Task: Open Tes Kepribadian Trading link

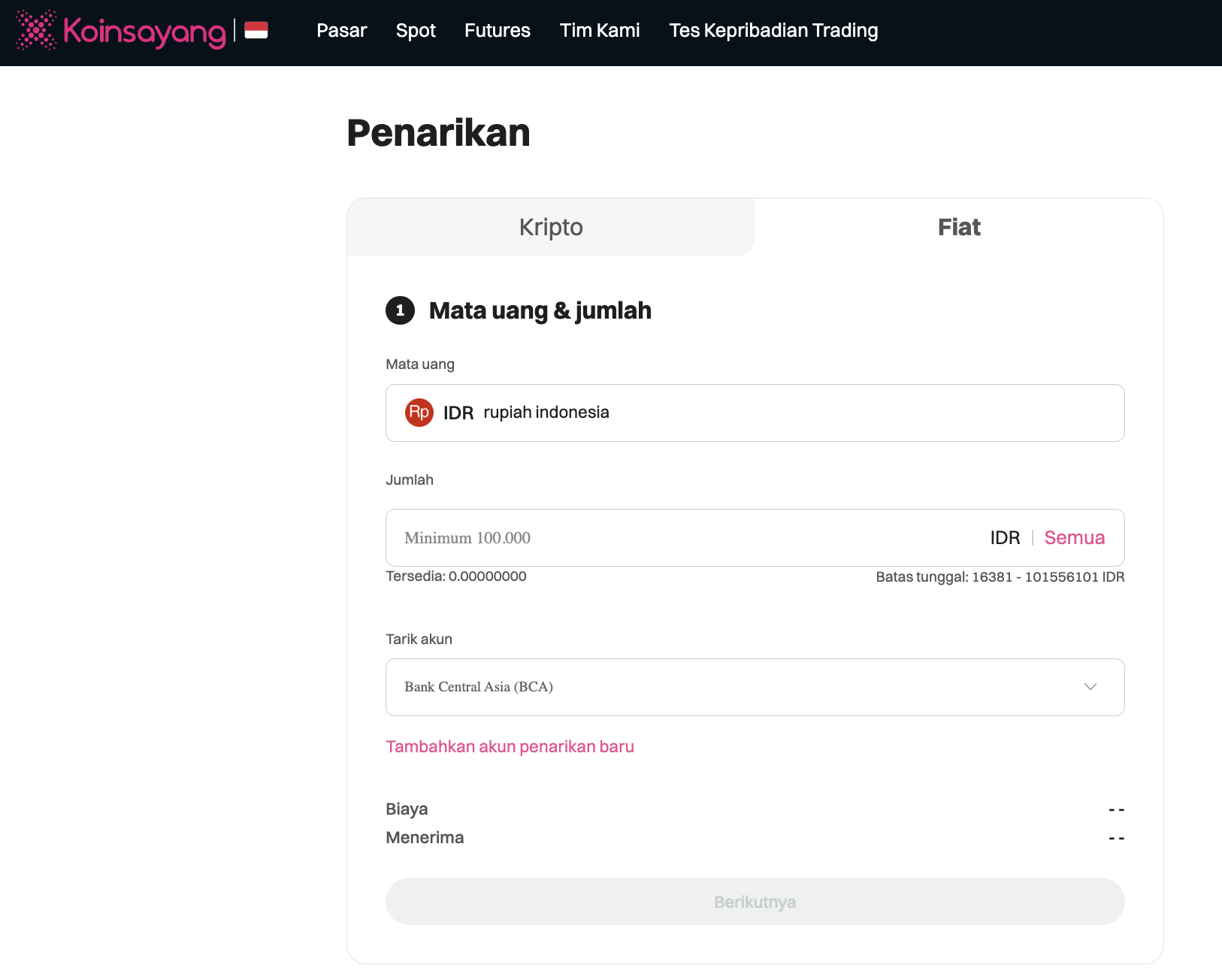Action: pos(773,31)
